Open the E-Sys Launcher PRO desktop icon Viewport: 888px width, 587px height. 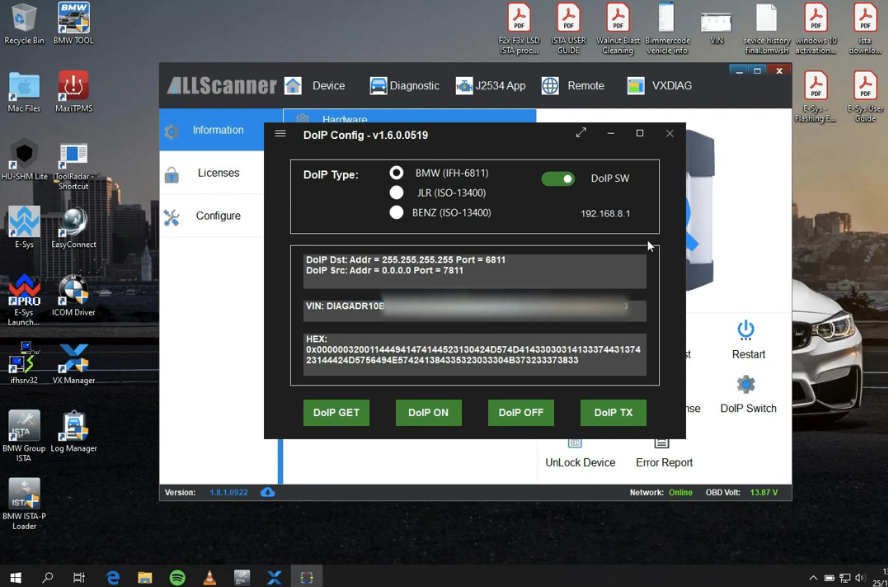pos(24,300)
